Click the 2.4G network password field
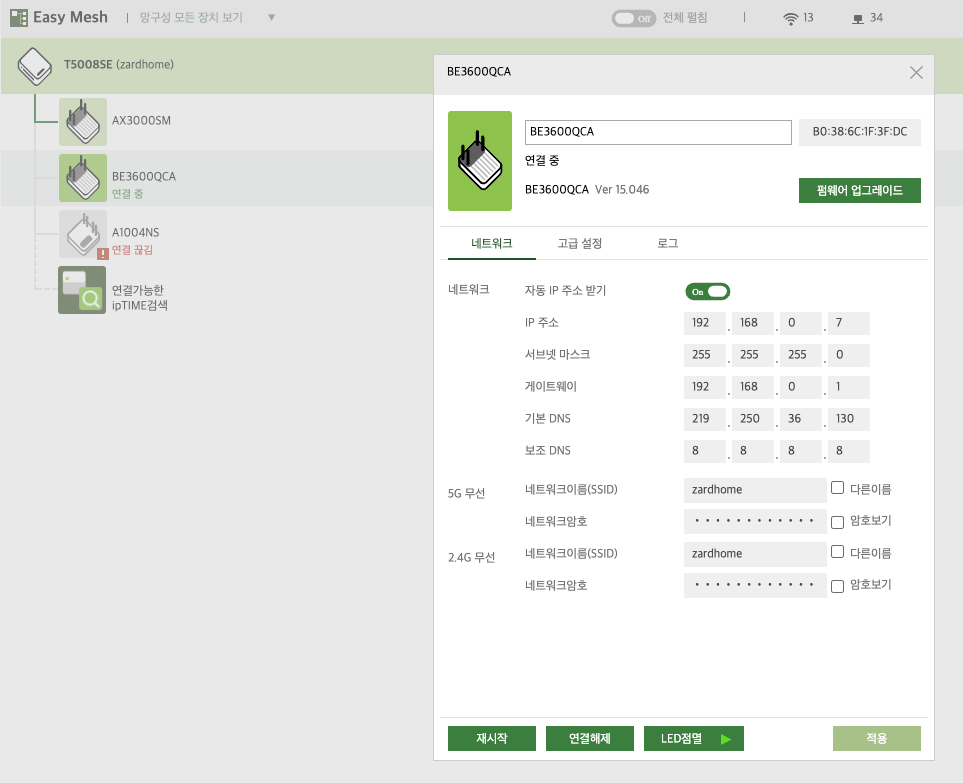963x783 pixels. coord(755,585)
